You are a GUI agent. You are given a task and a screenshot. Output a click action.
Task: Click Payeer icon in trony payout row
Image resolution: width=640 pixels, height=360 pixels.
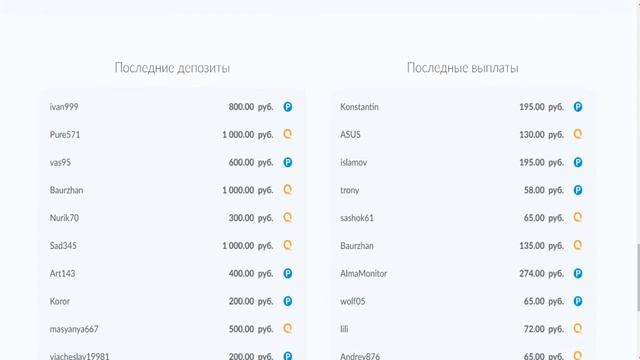pyautogui.click(x=578, y=190)
